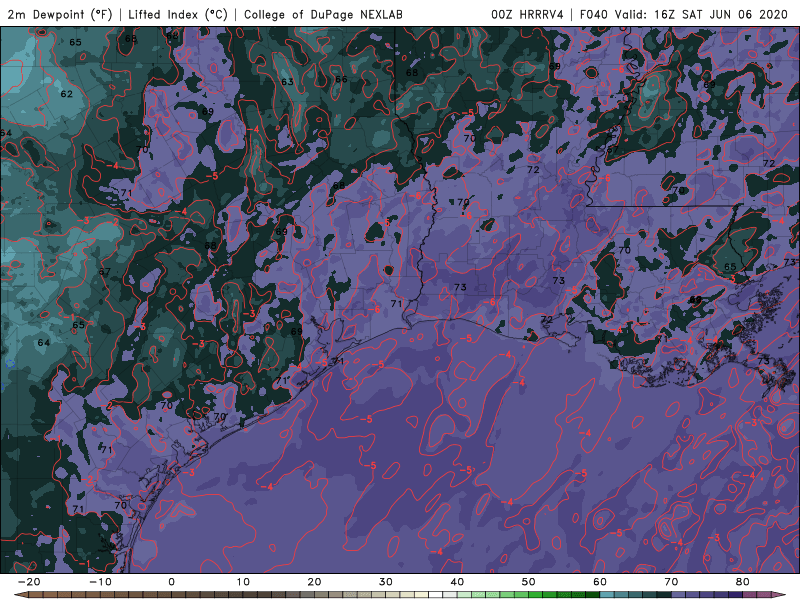Viewport: 800px width, 600px height.
Task: Click the 'F040' forecast hour text
Action: 594,14
